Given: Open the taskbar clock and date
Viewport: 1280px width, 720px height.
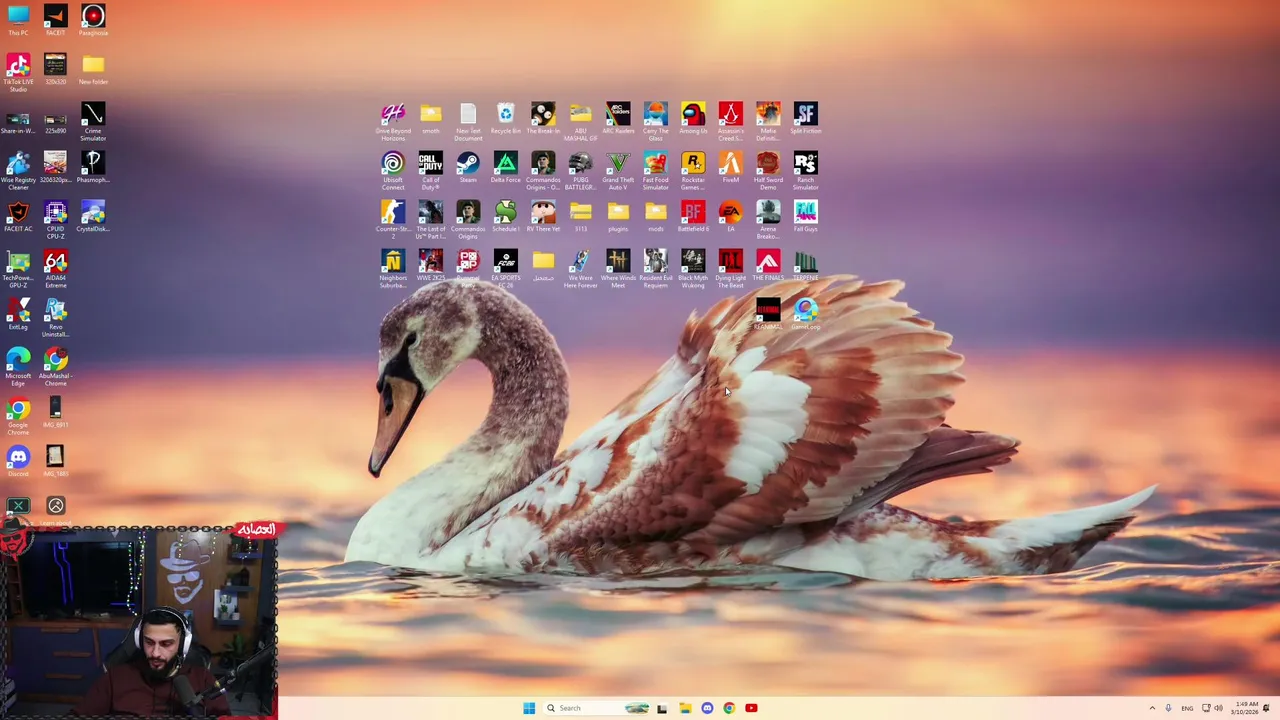Looking at the screenshot, I should pyautogui.click(x=1246, y=708).
